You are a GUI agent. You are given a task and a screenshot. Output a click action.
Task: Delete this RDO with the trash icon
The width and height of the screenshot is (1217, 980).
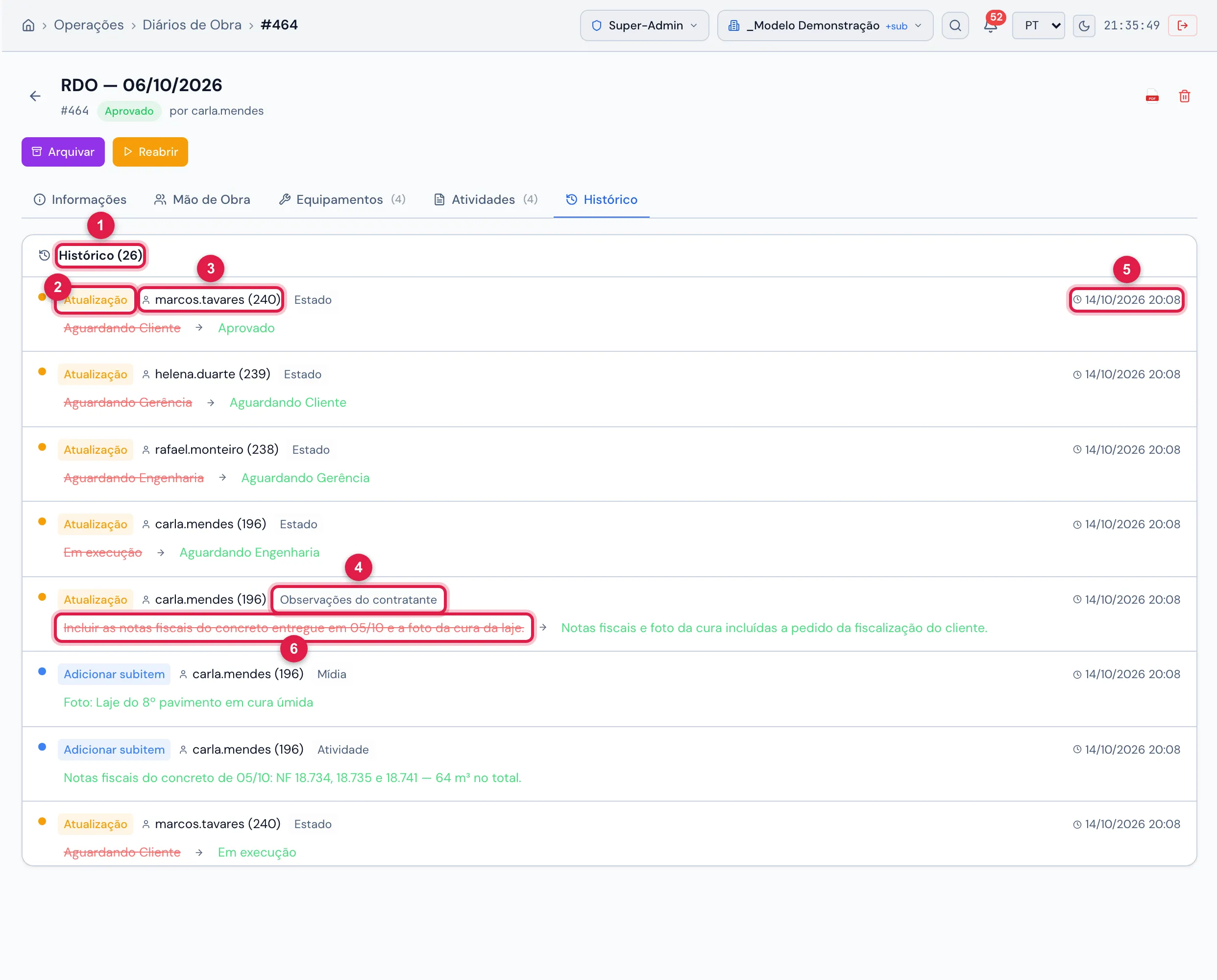pyautogui.click(x=1184, y=96)
